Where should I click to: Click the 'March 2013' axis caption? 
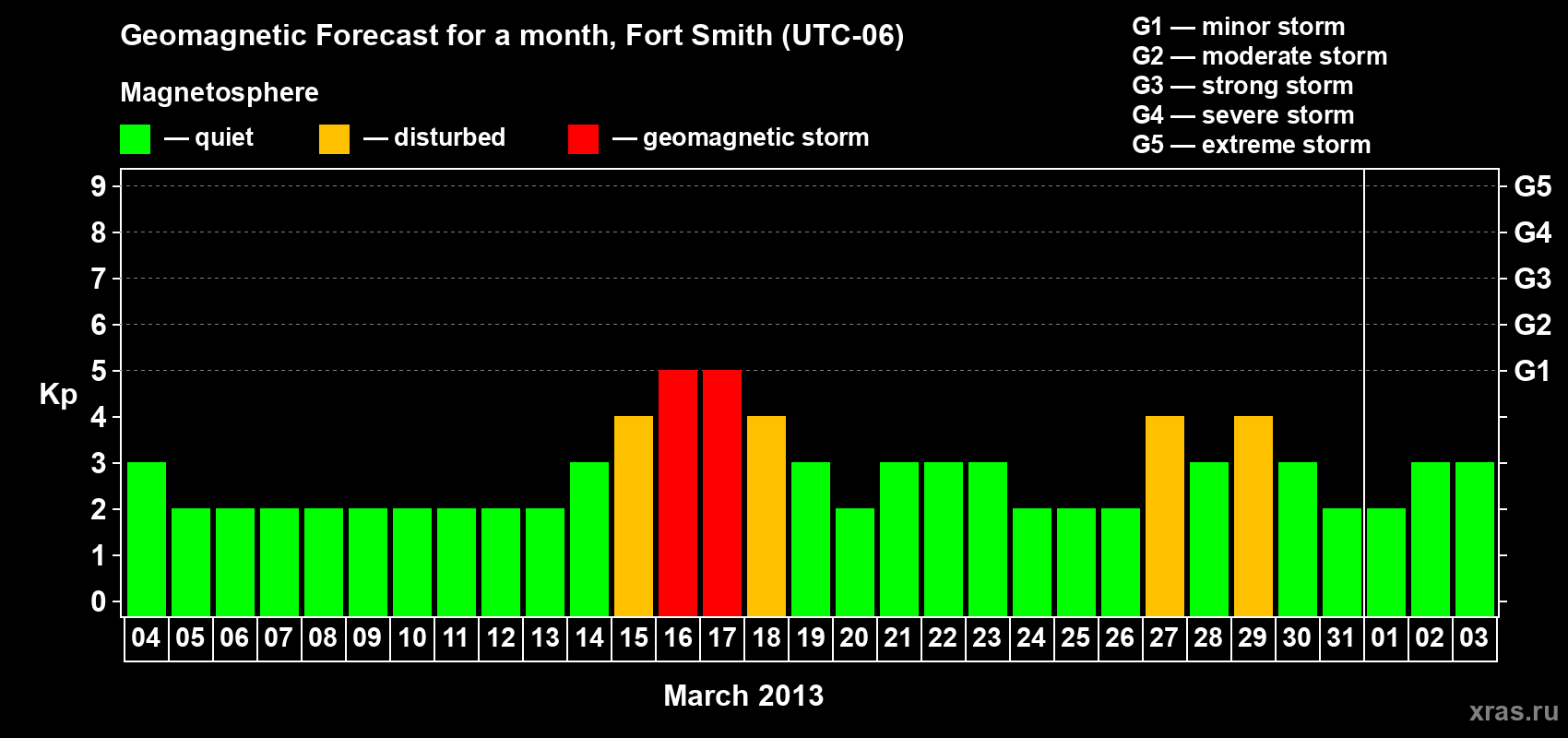point(743,696)
